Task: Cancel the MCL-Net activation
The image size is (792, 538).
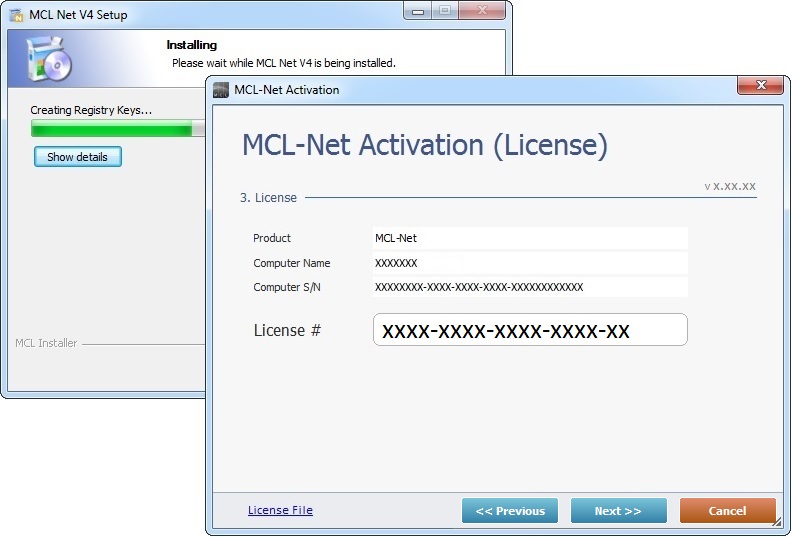Action: 727,511
